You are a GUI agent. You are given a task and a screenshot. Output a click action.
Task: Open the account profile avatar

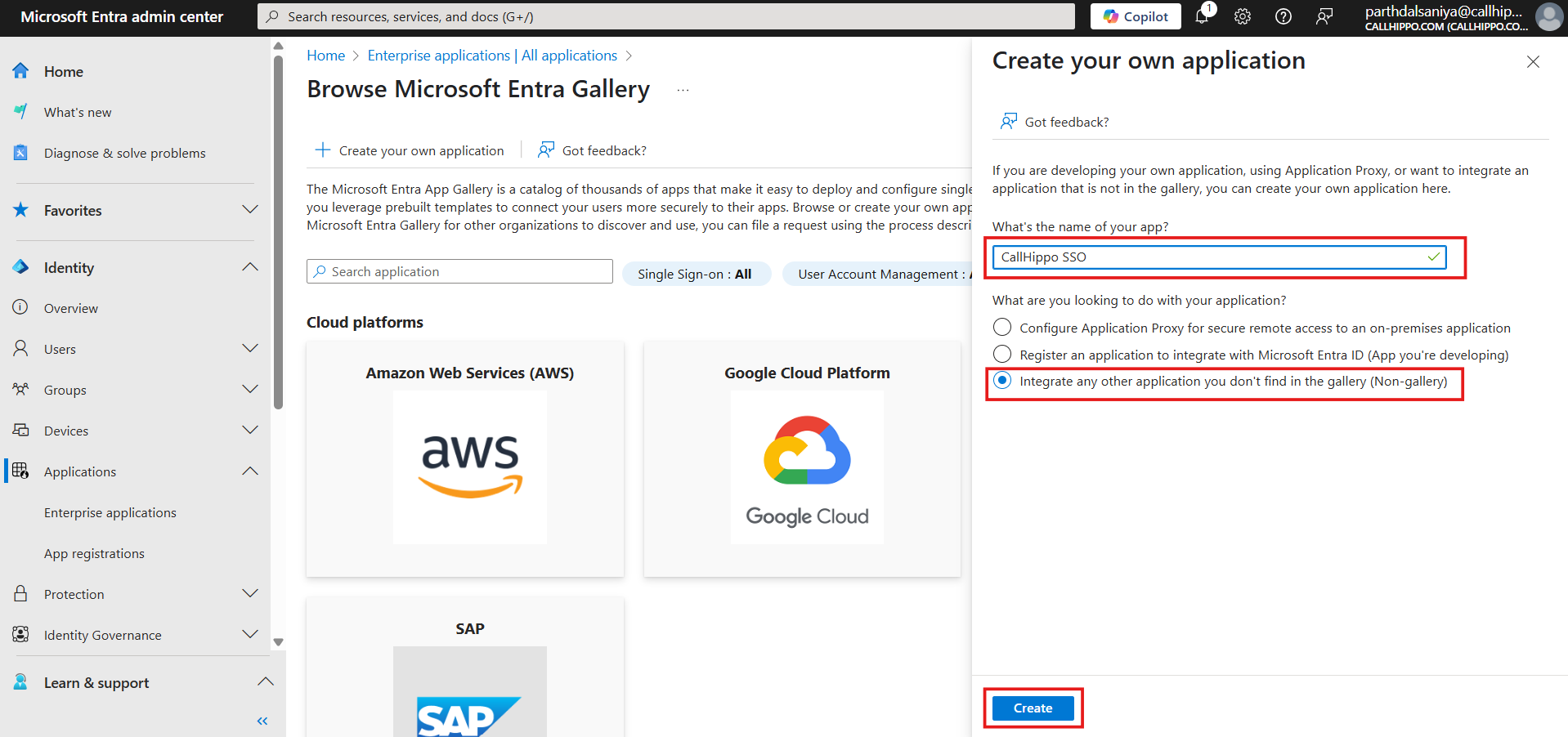pyautogui.click(x=1548, y=16)
